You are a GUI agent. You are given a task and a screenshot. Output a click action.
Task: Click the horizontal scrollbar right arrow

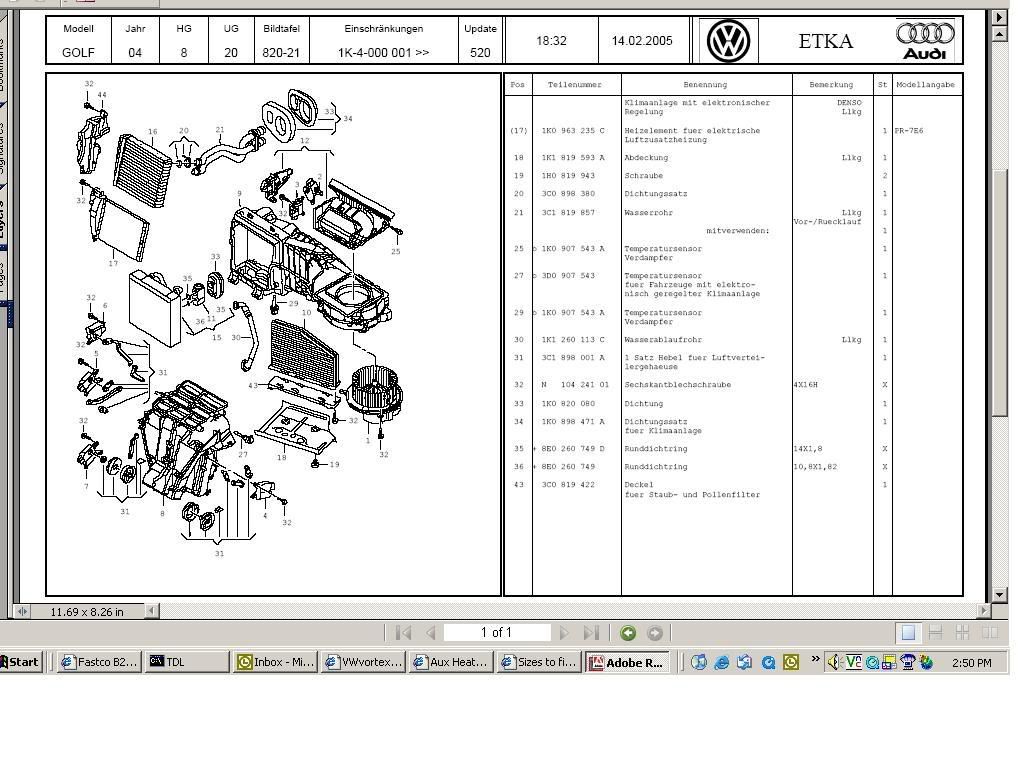point(984,611)
